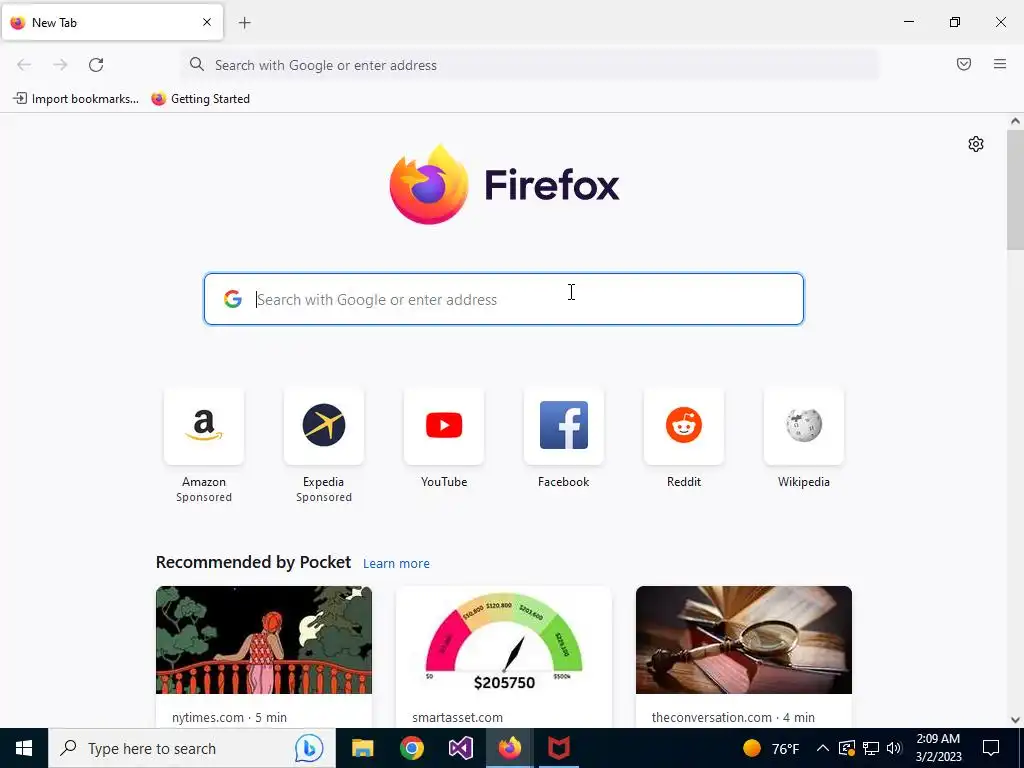Image resolution: width=1024 pixels, height=768 pixels.
Task: Open the Windows Start menu
Action: pos(24,748)
